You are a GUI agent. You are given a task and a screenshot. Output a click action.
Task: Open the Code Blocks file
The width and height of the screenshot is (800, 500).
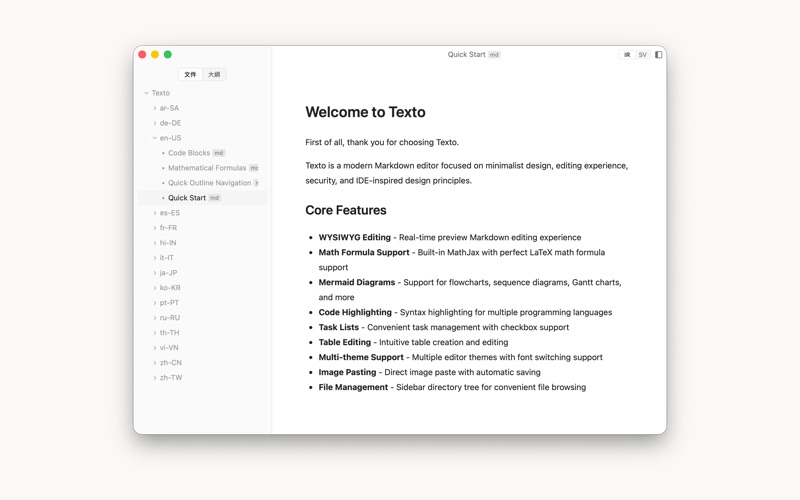click(203, 153)
